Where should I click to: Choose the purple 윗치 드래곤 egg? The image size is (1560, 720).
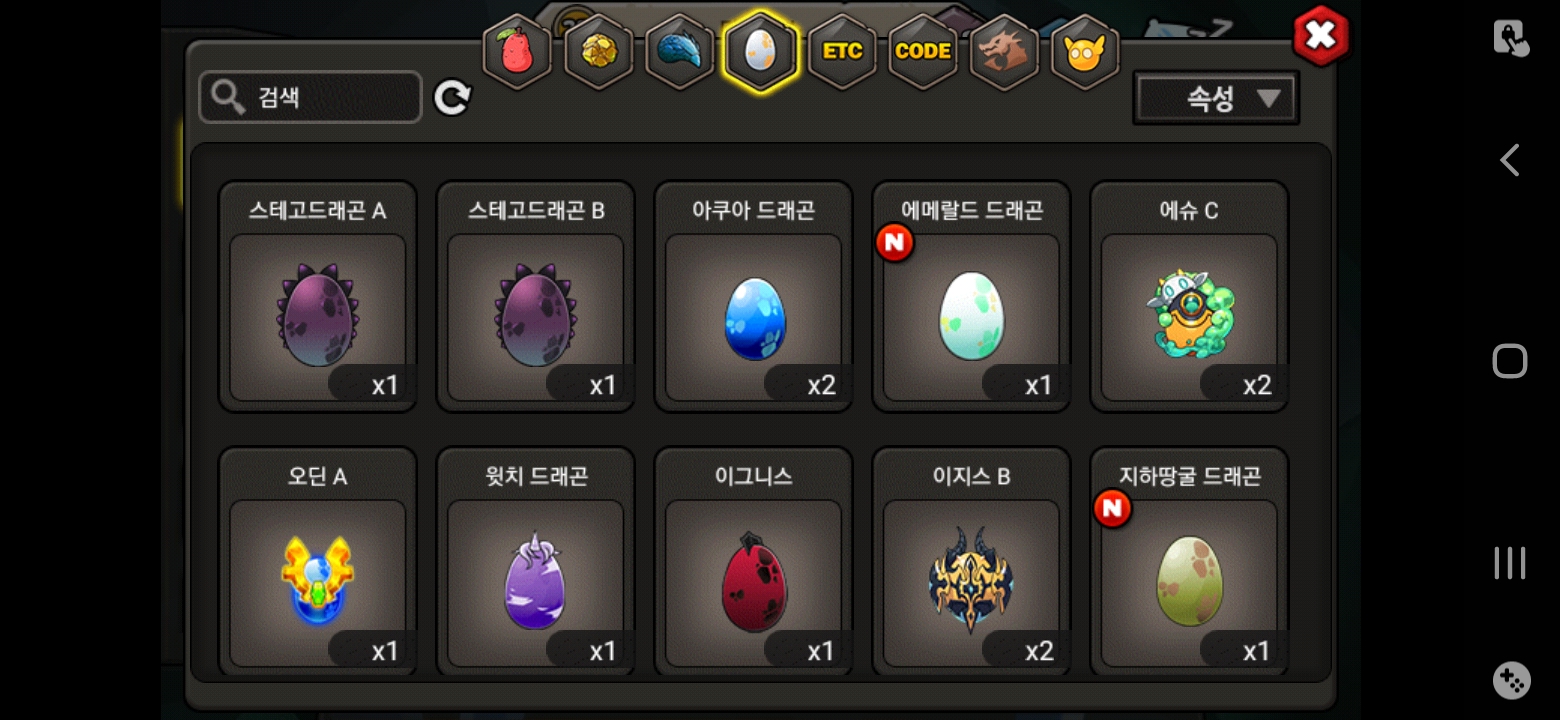[x=536, y=562]
